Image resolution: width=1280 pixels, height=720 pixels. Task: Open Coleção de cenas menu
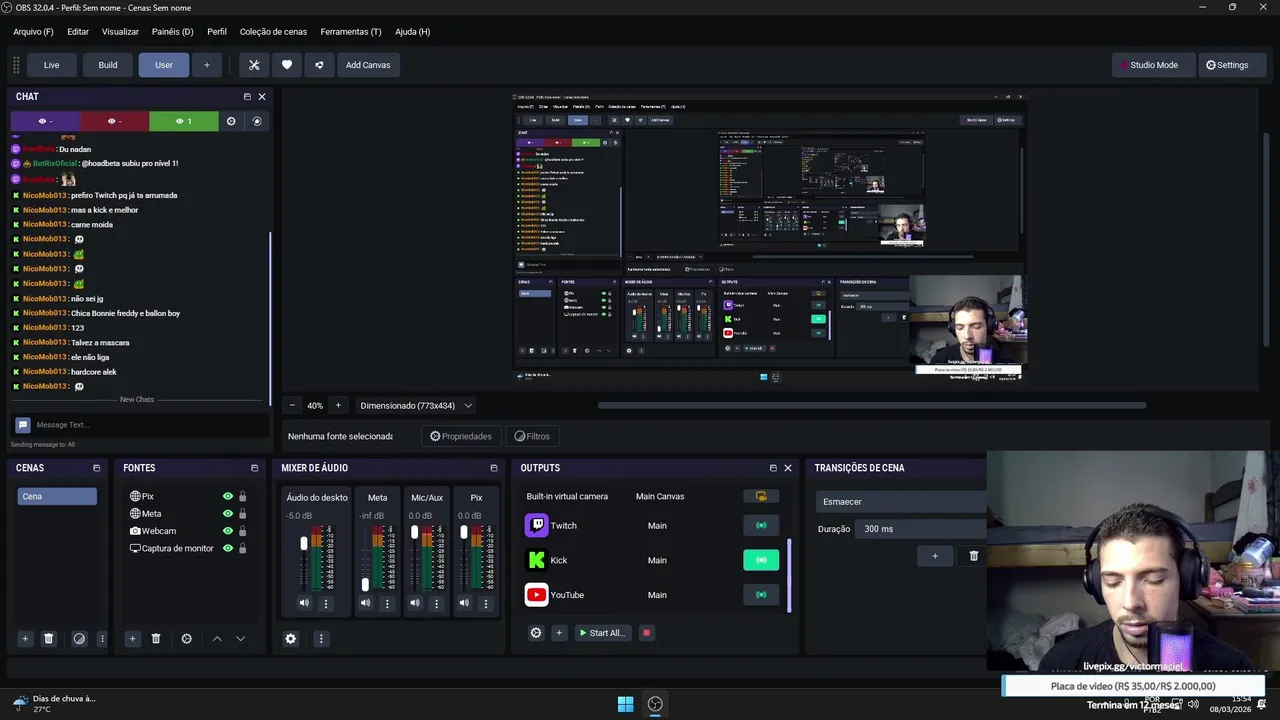point(273,32)
